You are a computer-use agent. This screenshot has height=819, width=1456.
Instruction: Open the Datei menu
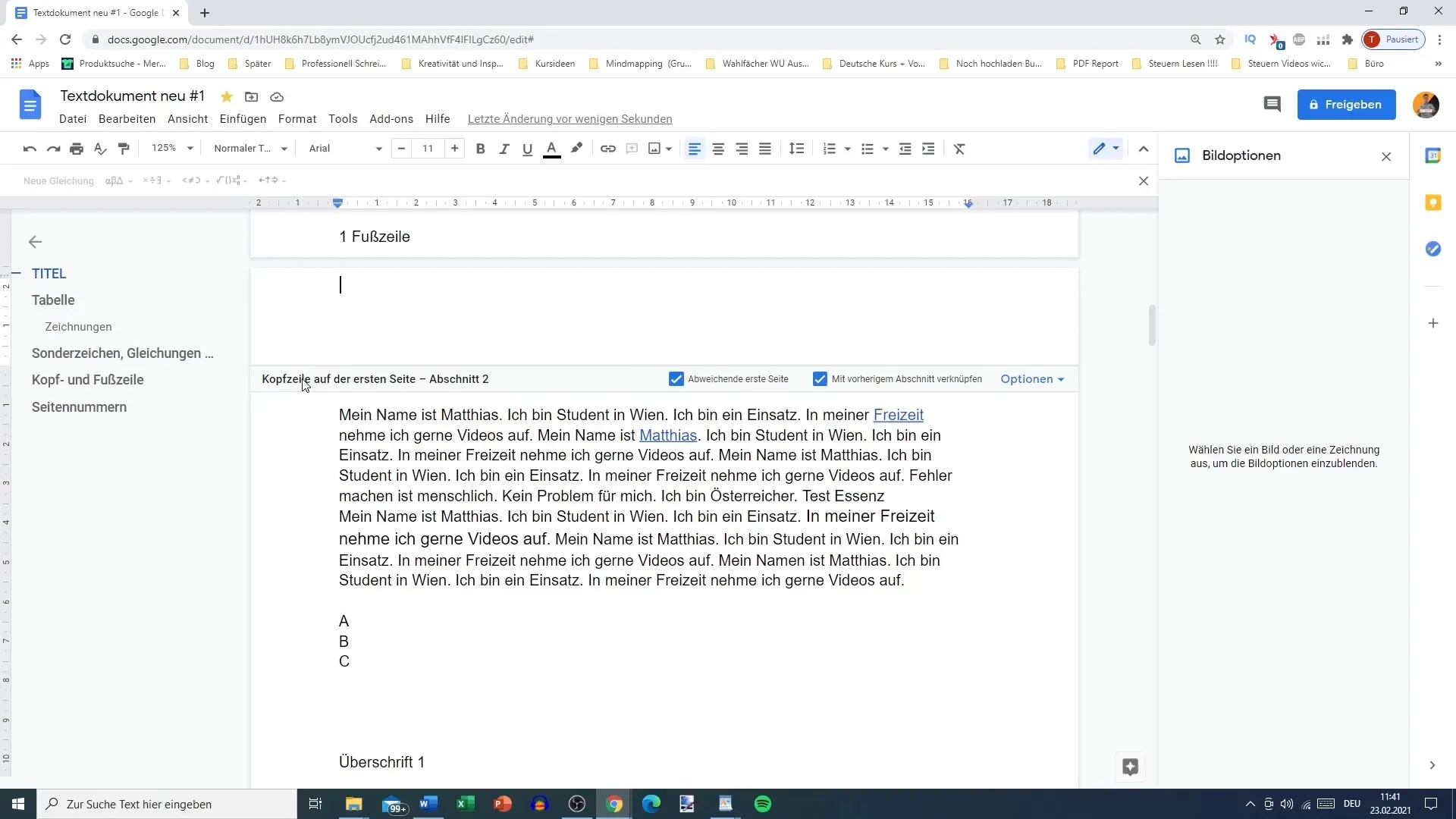(73, 119)
